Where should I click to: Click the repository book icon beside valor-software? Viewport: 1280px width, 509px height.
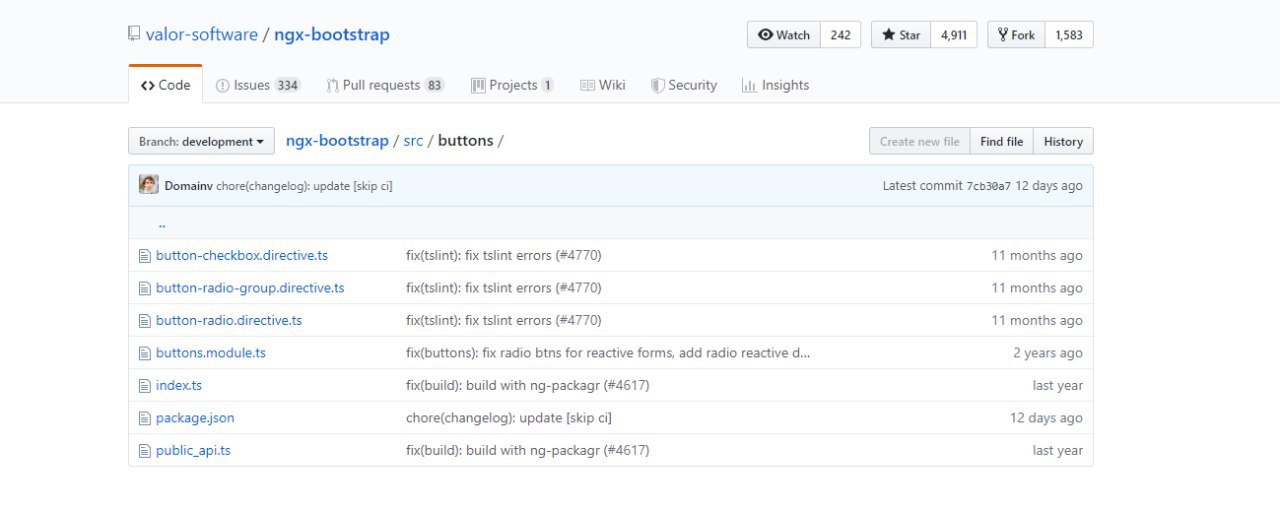134,34
